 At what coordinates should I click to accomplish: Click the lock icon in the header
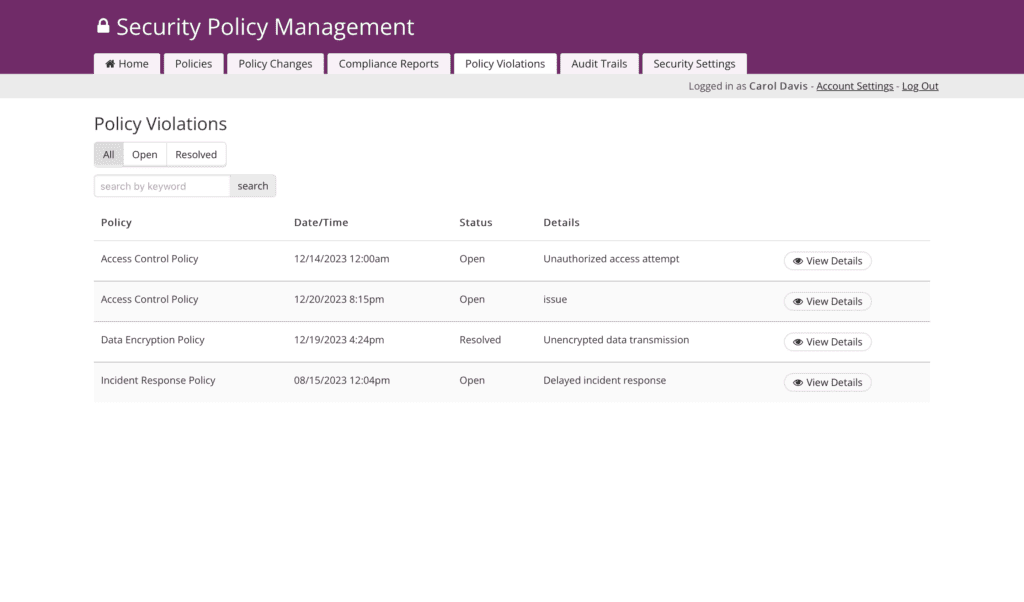(x=103, y=27)
